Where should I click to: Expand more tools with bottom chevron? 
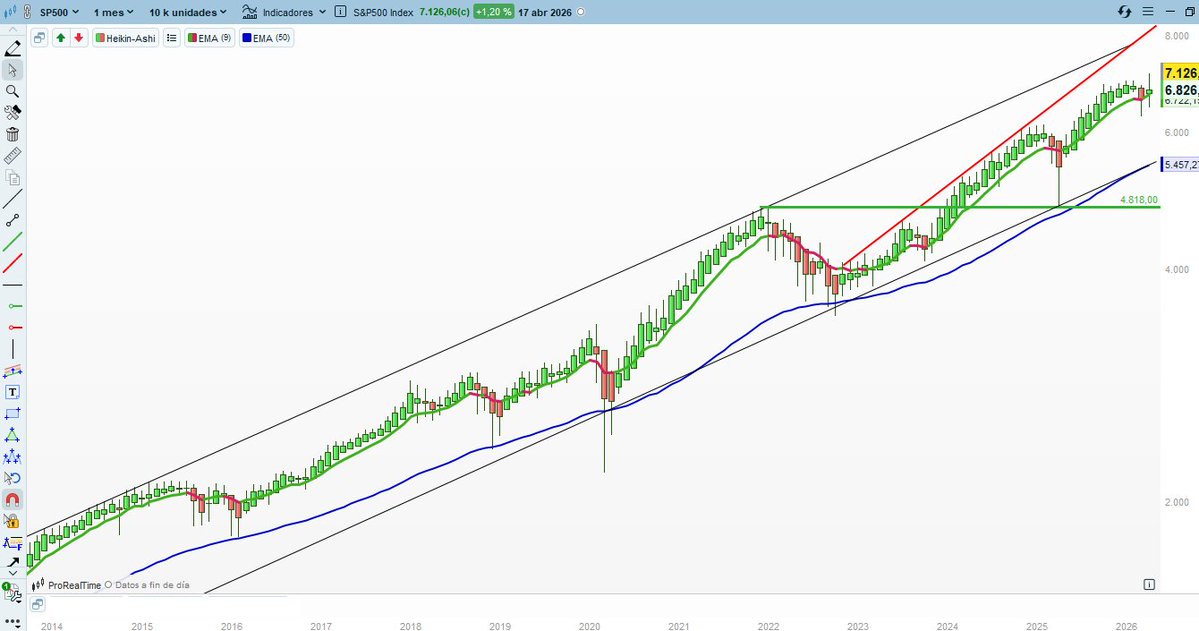tap(12, 574)
